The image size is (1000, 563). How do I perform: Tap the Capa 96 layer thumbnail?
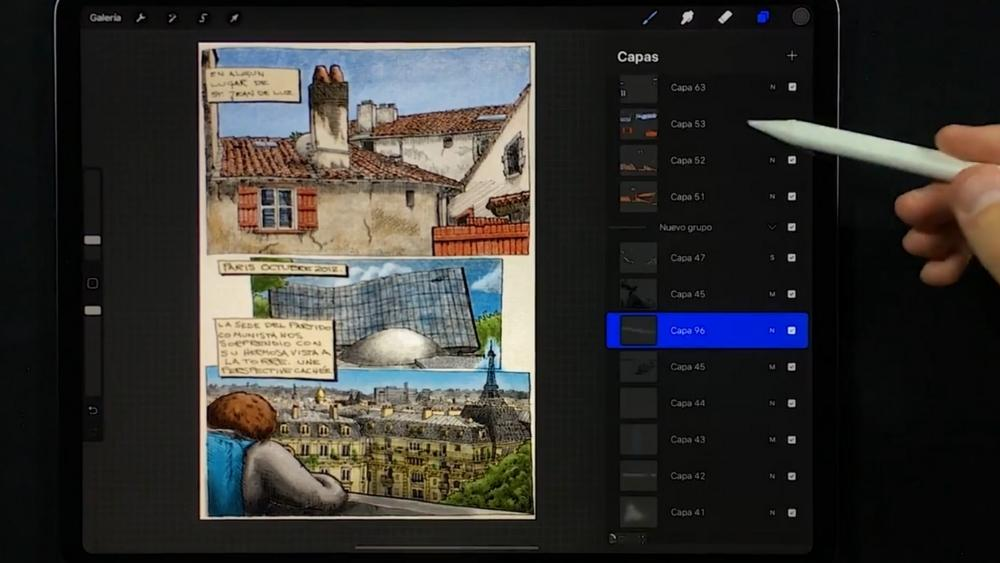pyautogui.click(x=638, y=330)
